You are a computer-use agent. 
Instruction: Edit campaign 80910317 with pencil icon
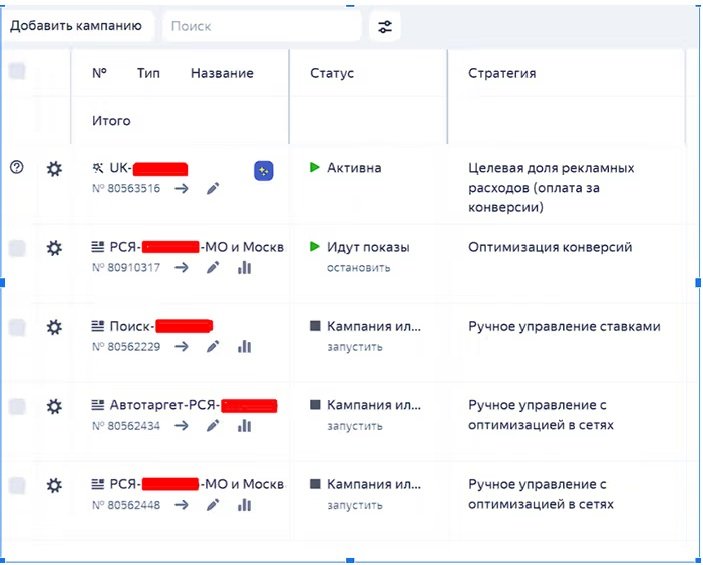(x=213, y=268)
